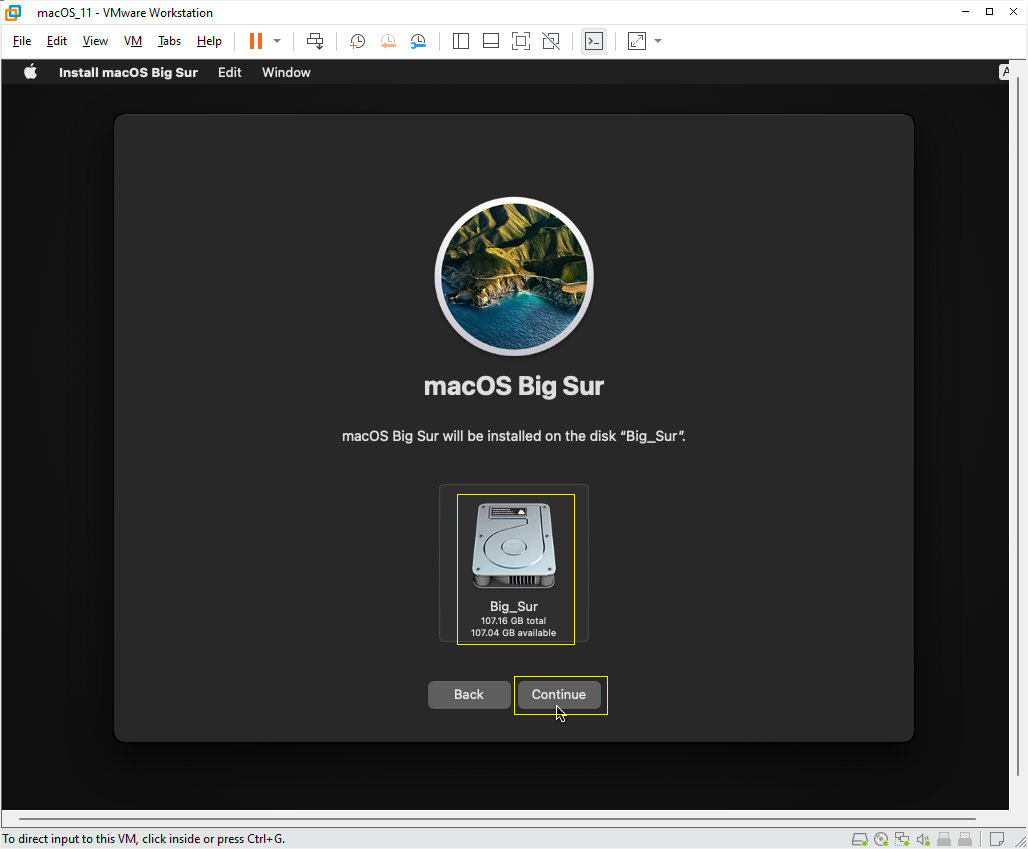The image size is (1028, 849).
Task: Close the VMware Workstation window
Action: pos(1013,12)
